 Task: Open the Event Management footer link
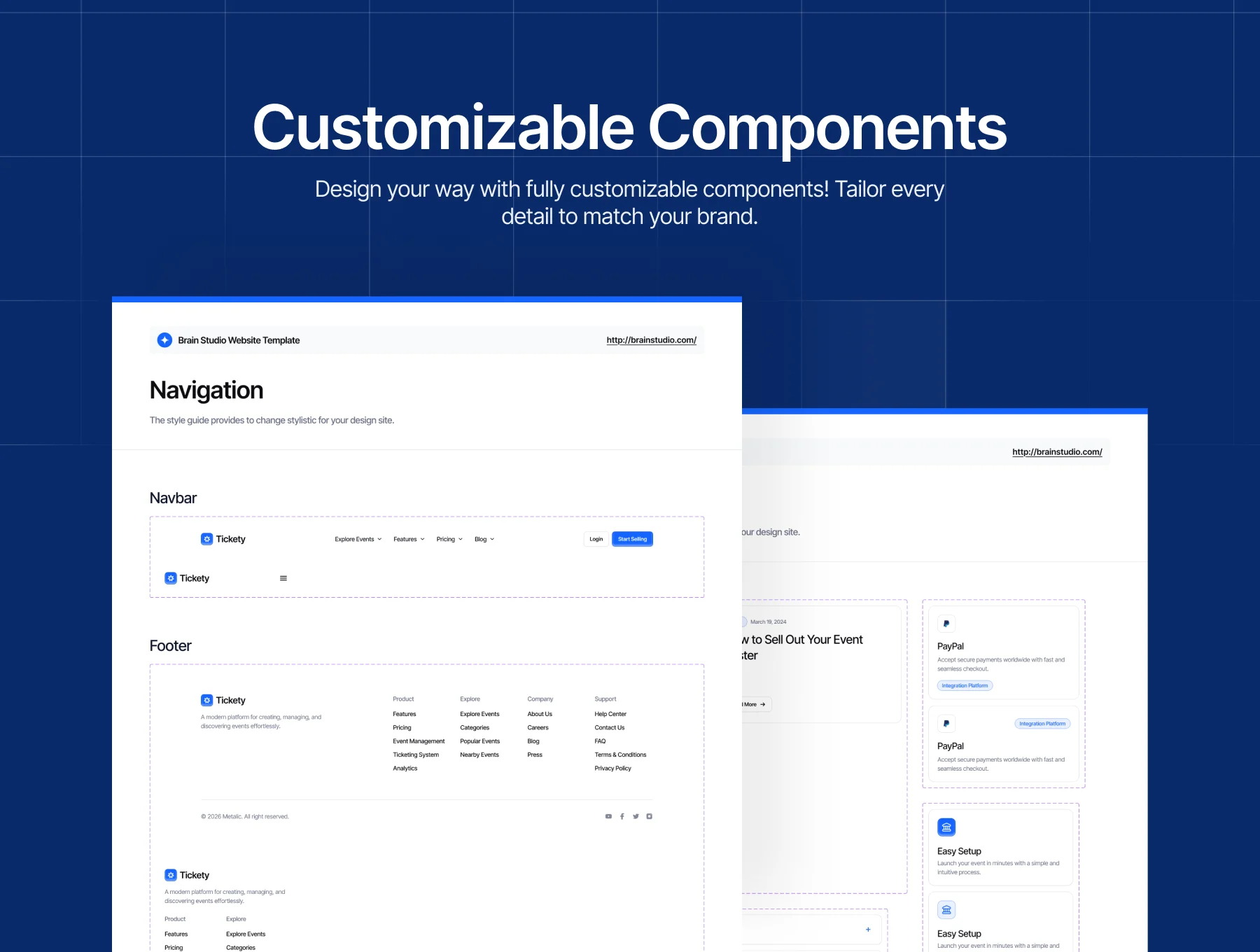tap(419, 741)
